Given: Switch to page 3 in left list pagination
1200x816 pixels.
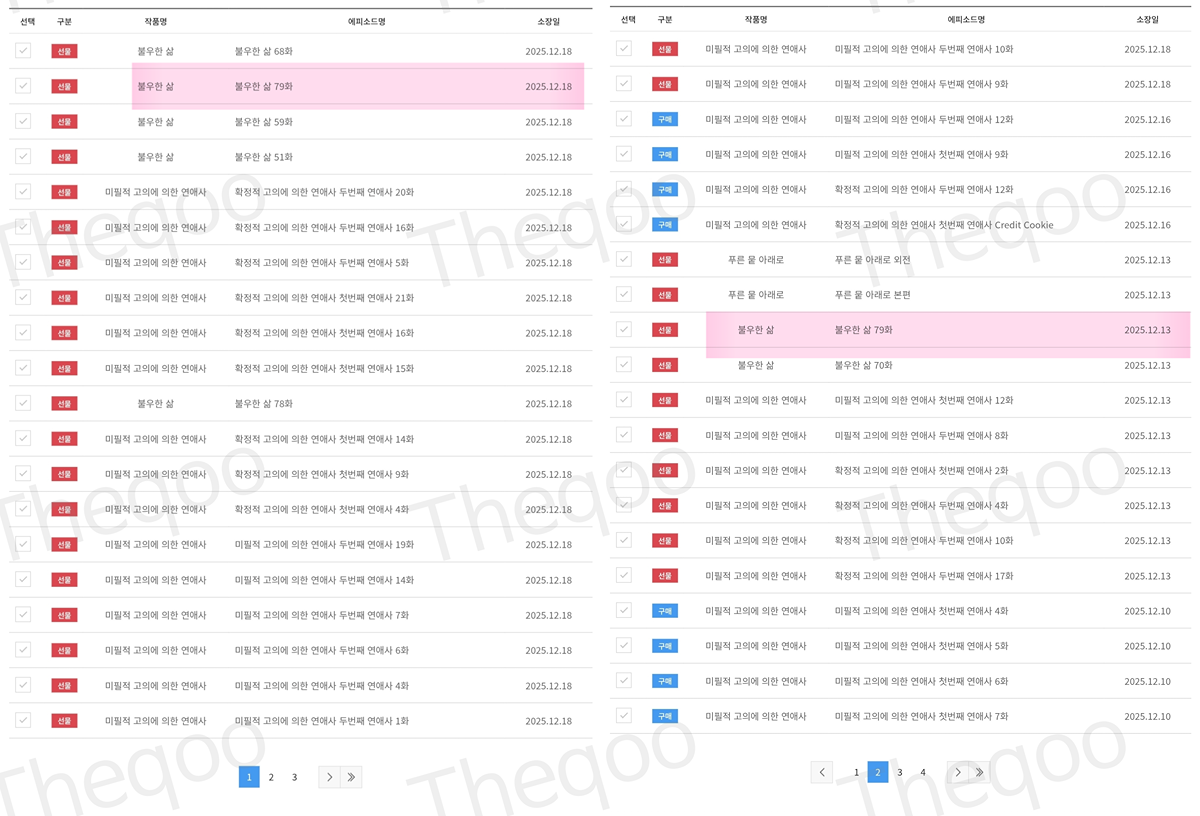Looking at the screenshot, I should coord(294,777).
